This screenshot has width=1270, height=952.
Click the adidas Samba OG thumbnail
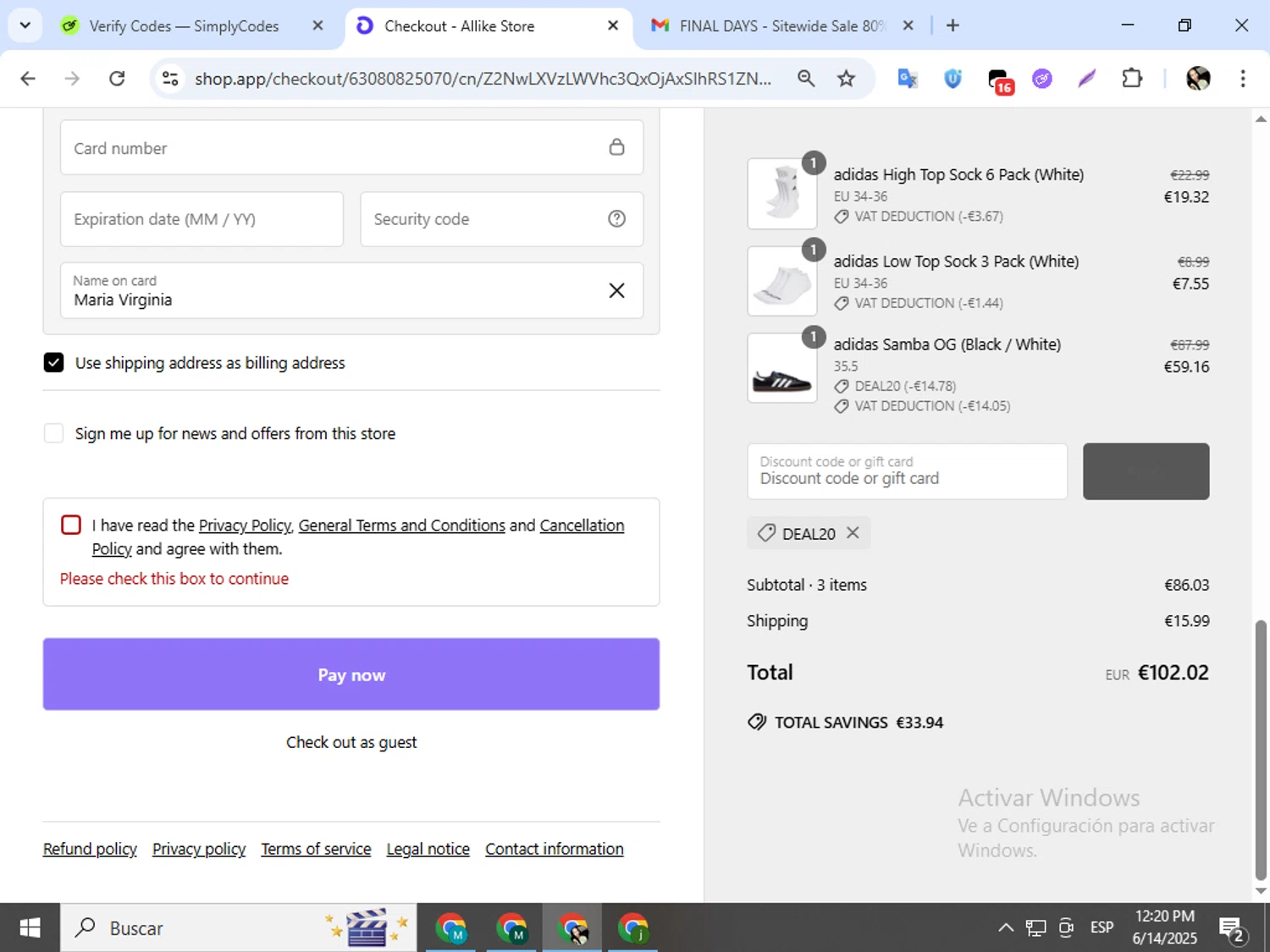[782, 367]
